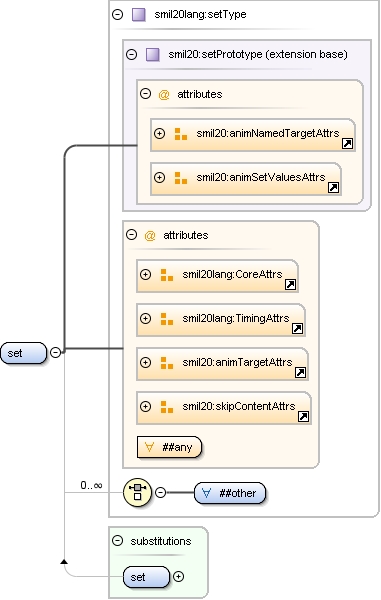This screenshot has width=381, height=600.
Task: Follow link arrow on animTargetAttrs
Action: tap(301, 373)
